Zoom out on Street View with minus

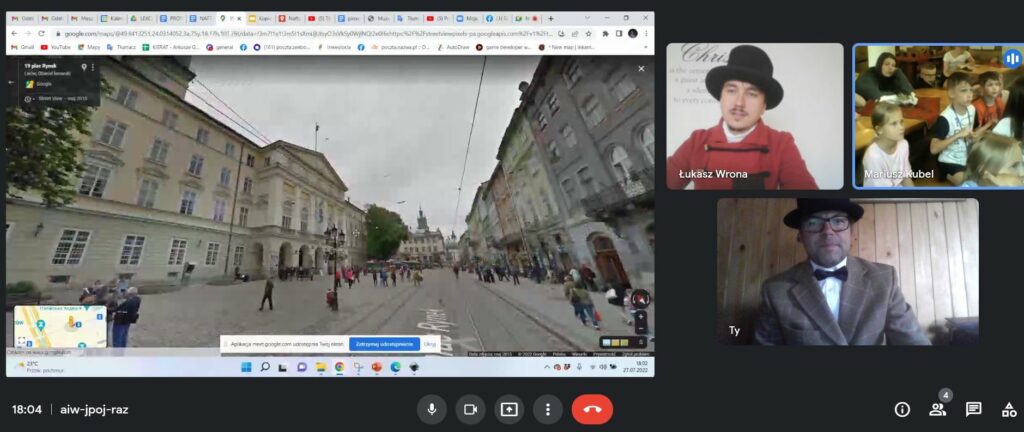pos(641,328)
